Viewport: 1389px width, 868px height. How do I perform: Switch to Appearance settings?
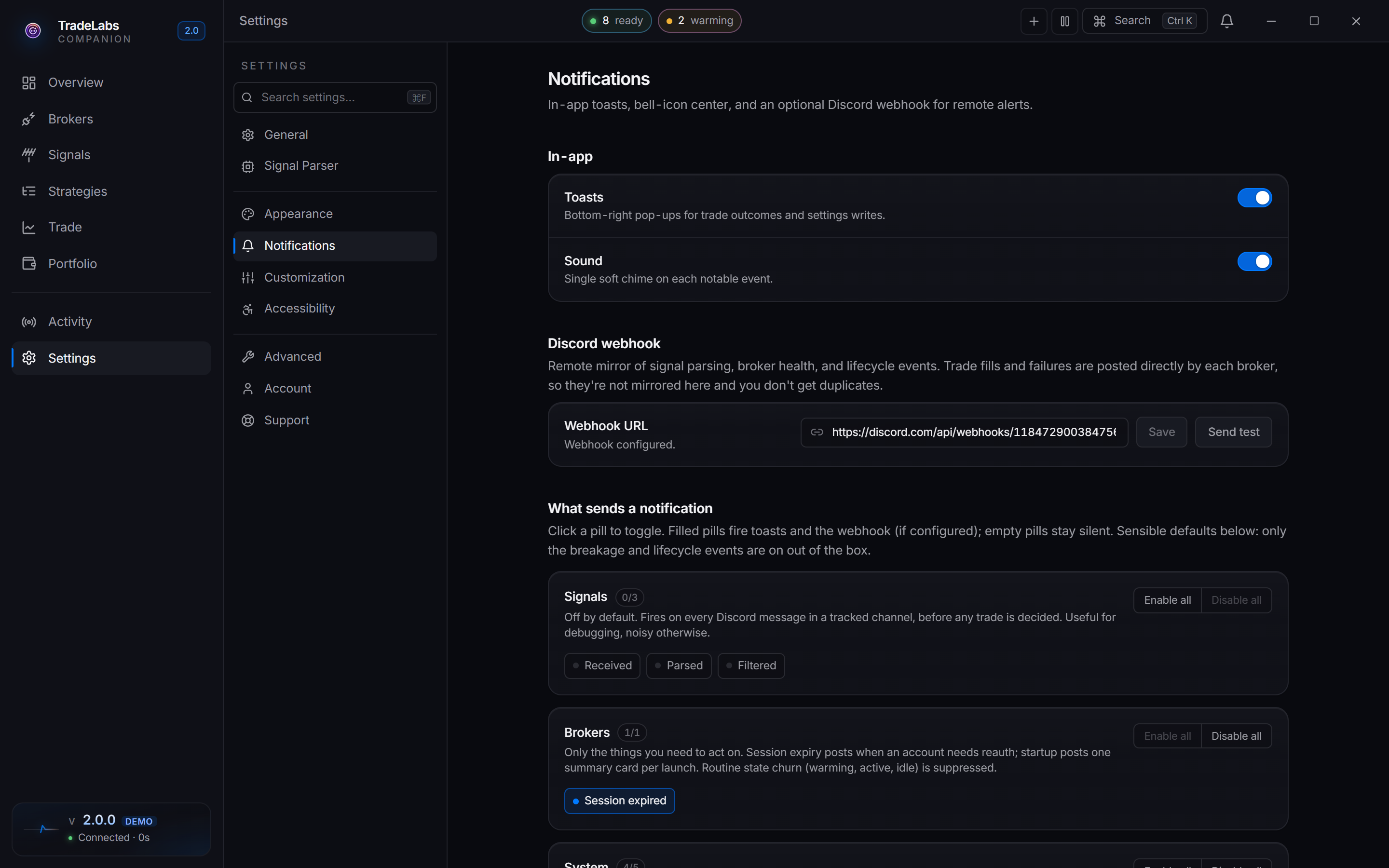pos(335,214)
